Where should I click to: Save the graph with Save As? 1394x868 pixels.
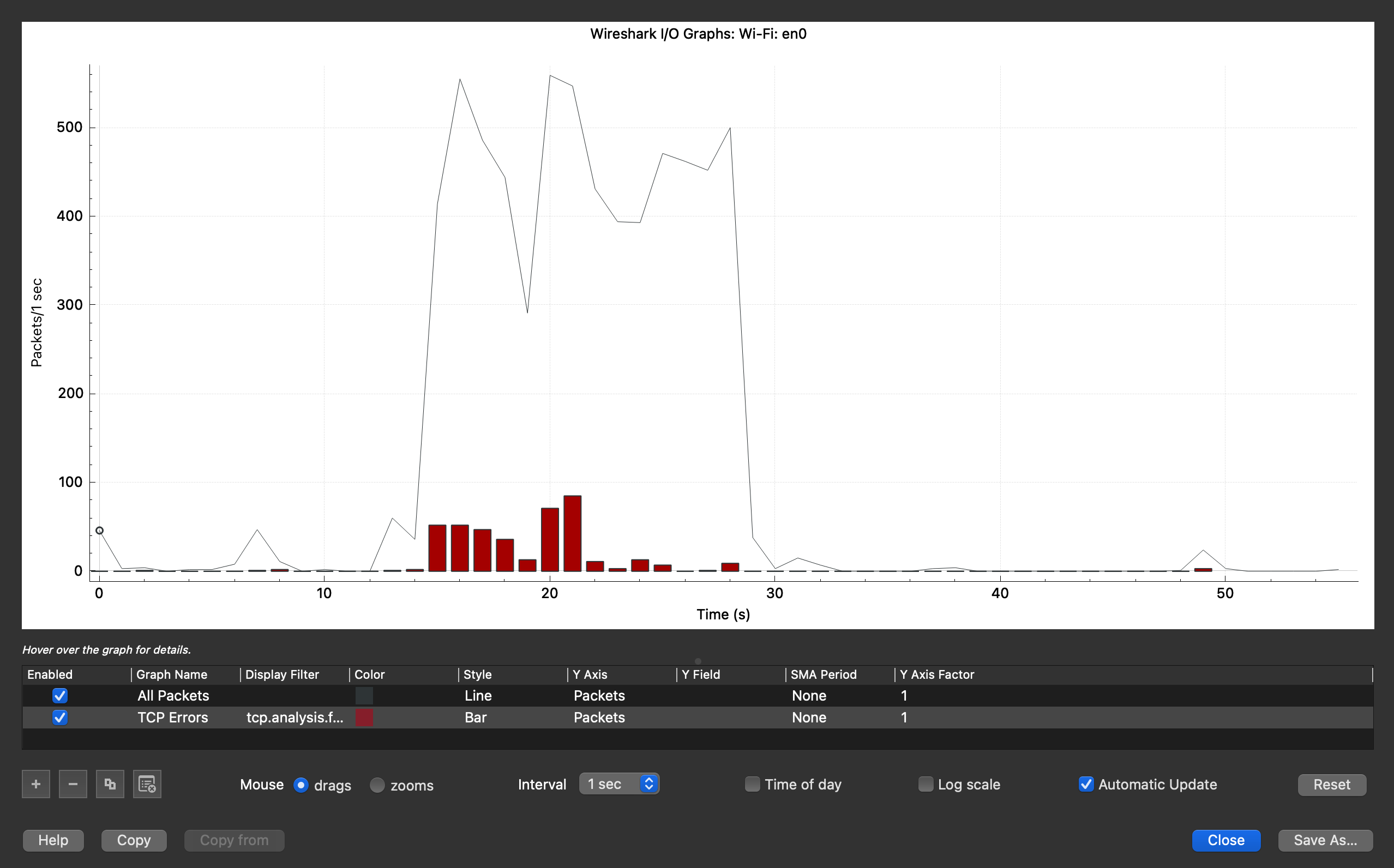pos(1325,840)
